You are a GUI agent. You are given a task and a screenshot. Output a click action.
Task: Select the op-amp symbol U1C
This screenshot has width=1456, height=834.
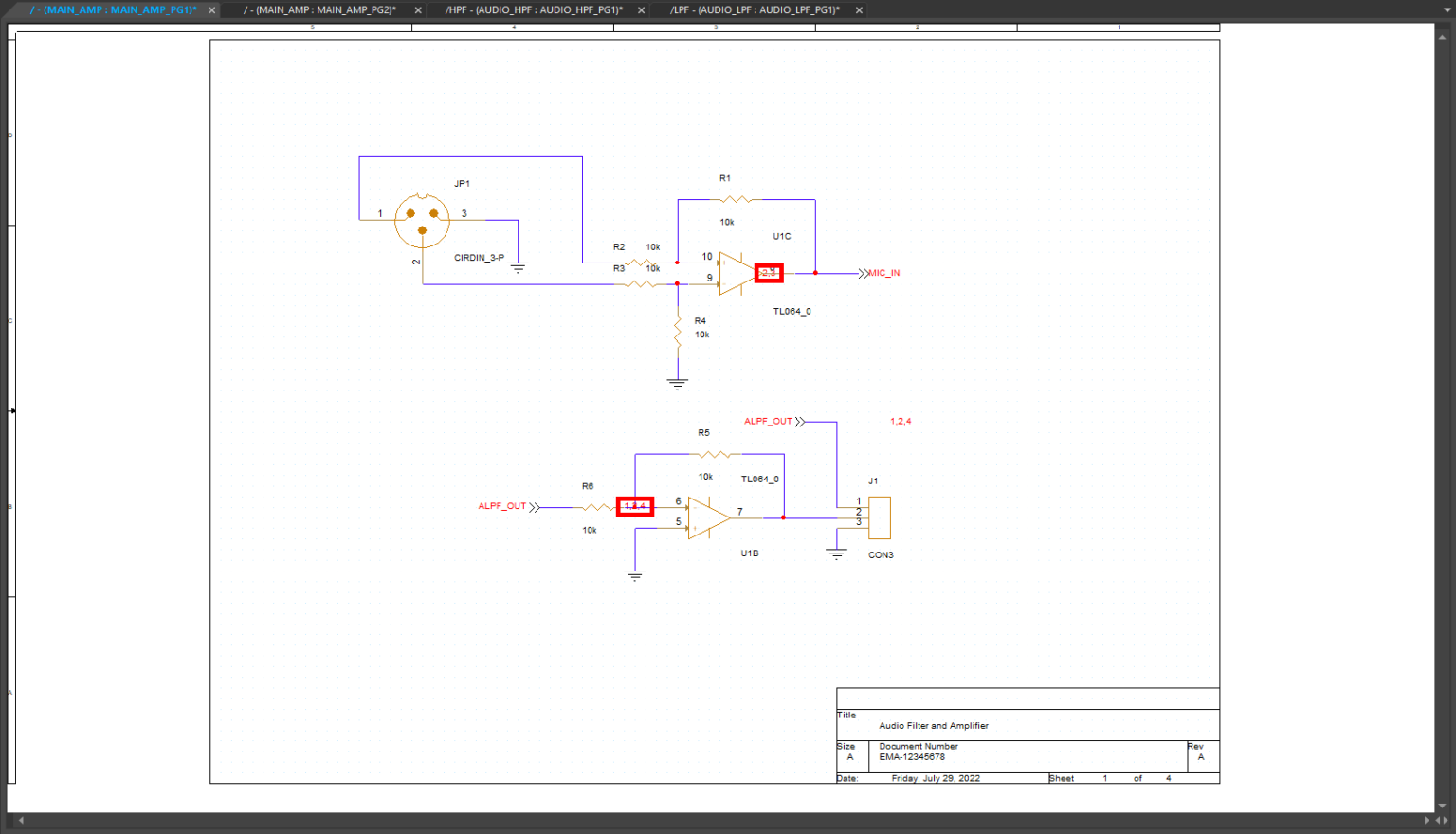(x=735, y=272)
